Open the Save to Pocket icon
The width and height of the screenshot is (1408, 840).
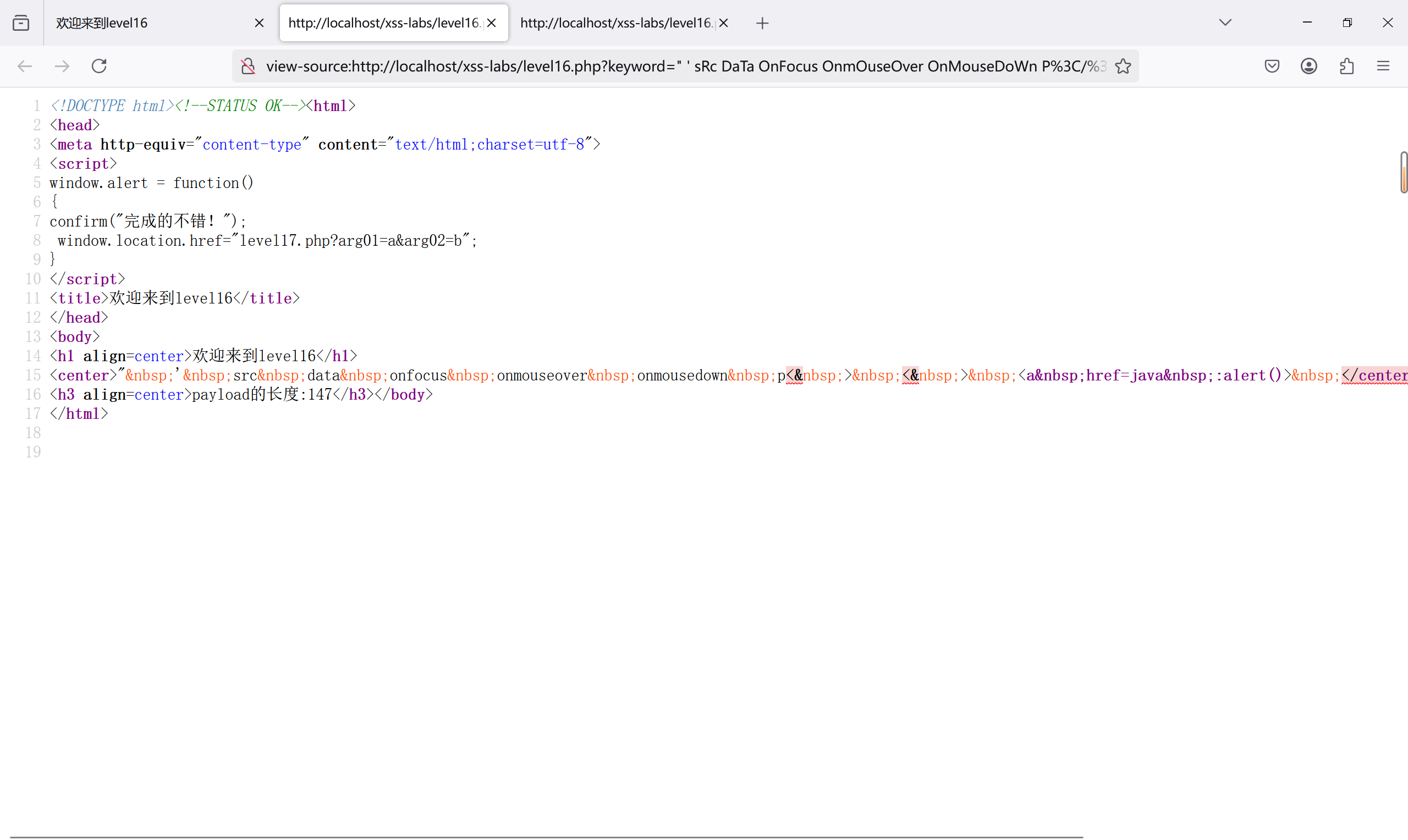pyautogui.click(x=1272, y=66)
